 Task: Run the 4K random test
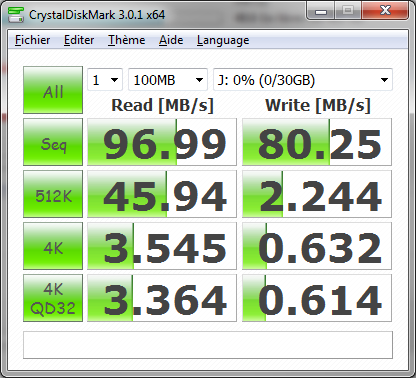[53, 246]
